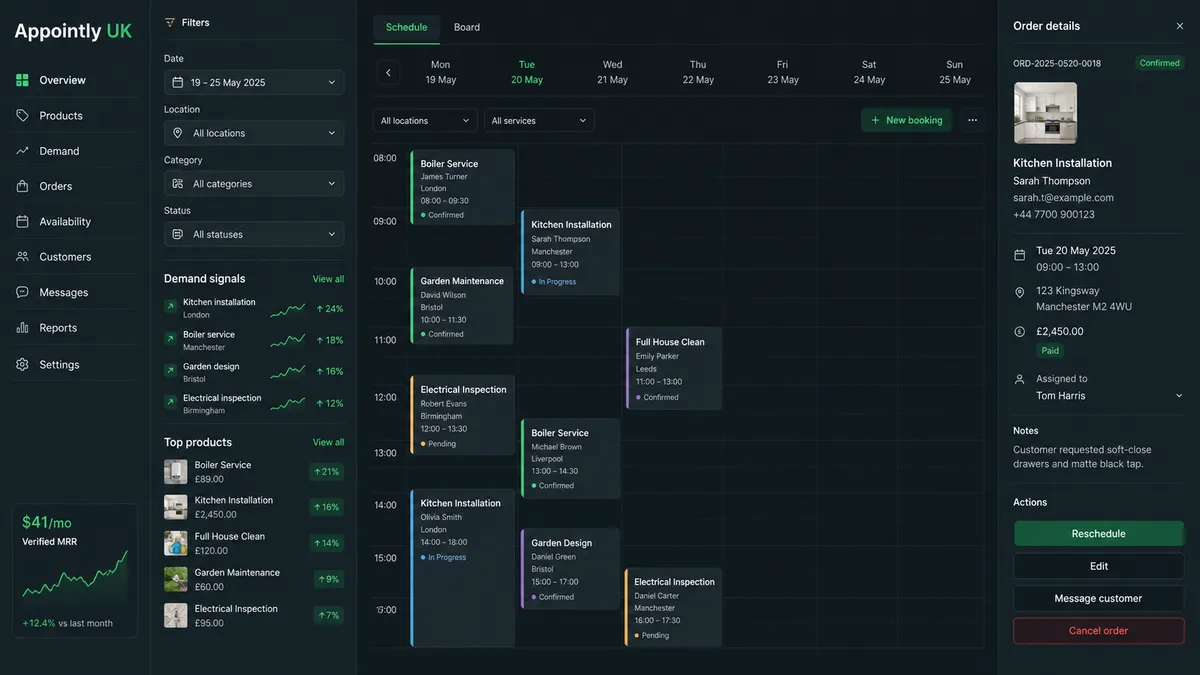Click the person icon beside Assigned to
Viewport: 1200px width, 675px height.
pyautogui.click(x=1019, y=380)
